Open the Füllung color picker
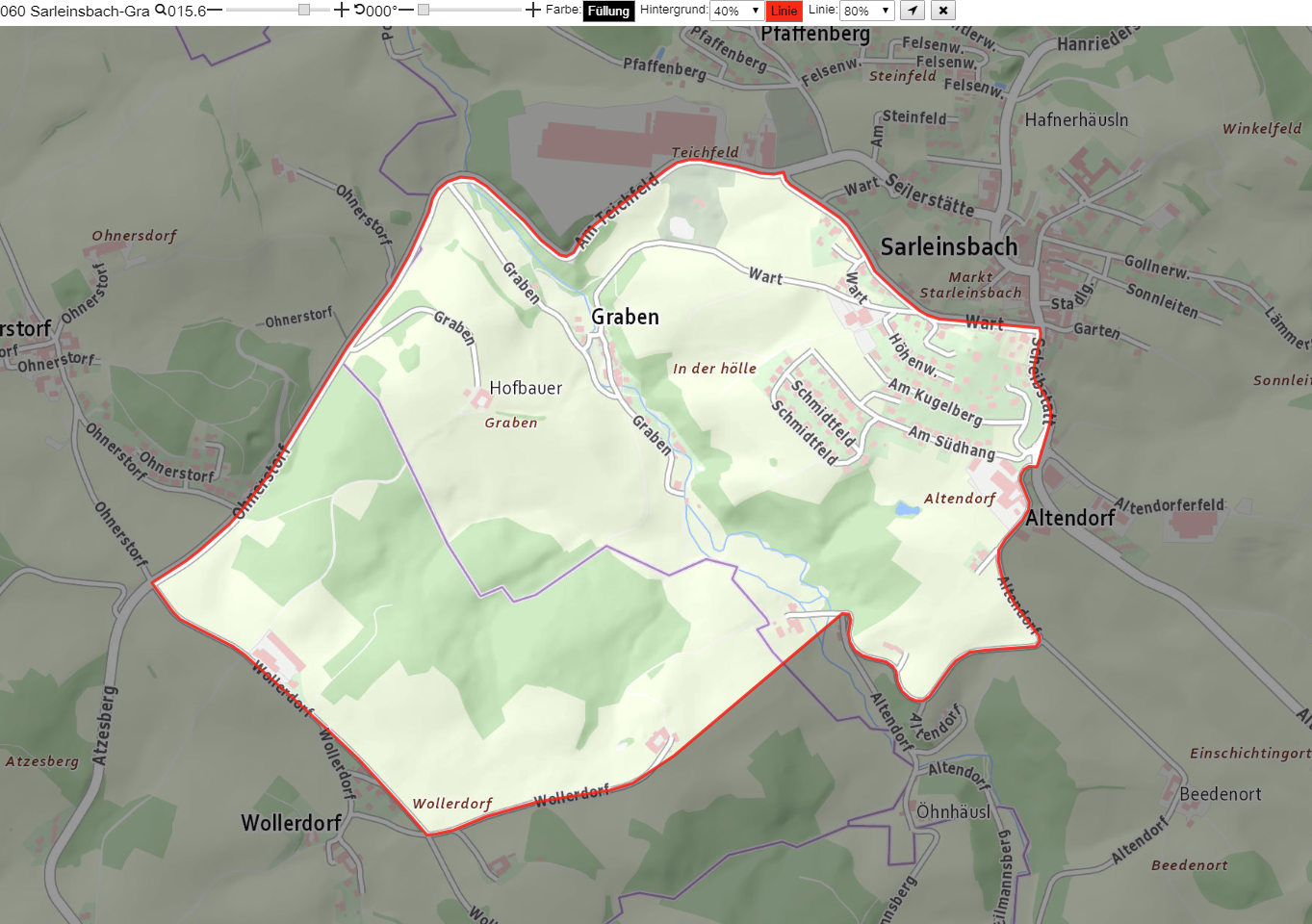1312x924 pixels. click(x=608, y=12)
